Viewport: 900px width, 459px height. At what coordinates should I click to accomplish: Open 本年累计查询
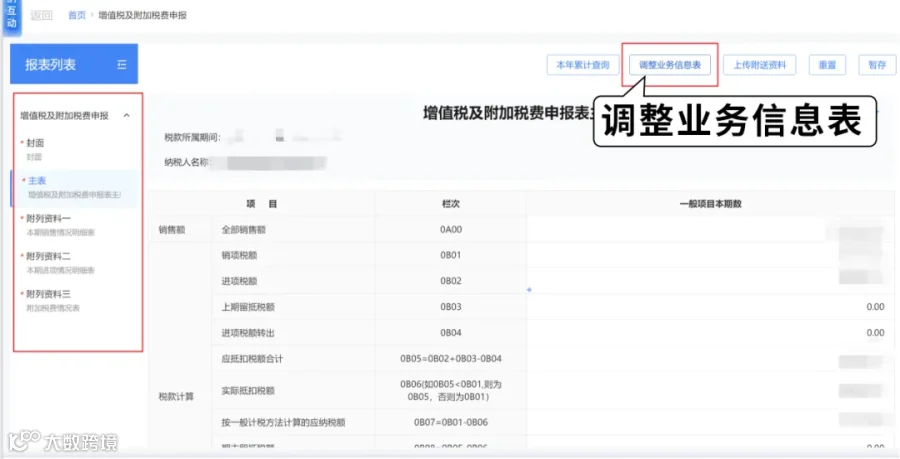(x=583, y=65)
